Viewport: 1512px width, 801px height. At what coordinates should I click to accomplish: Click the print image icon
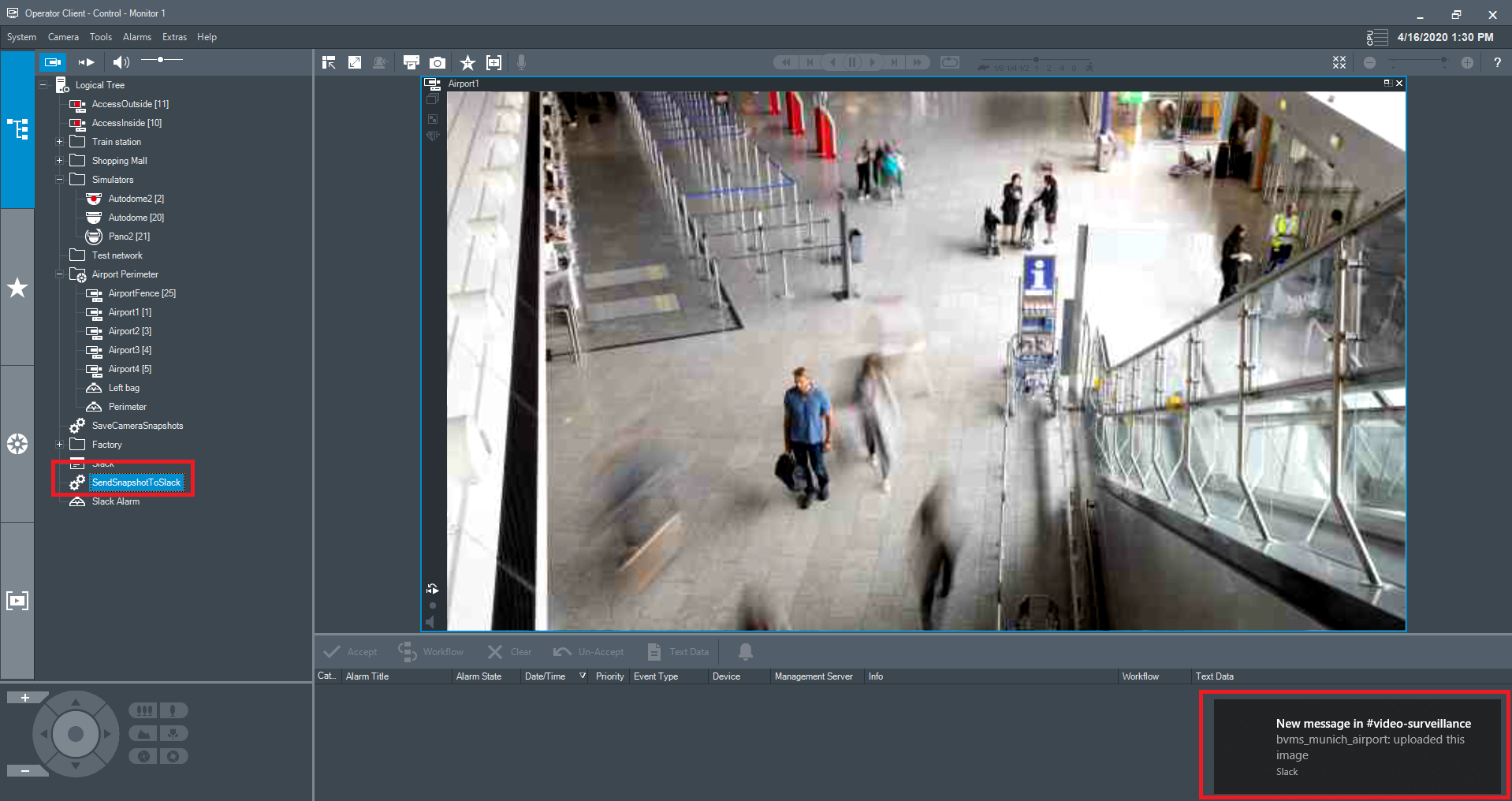click(411, 63)
